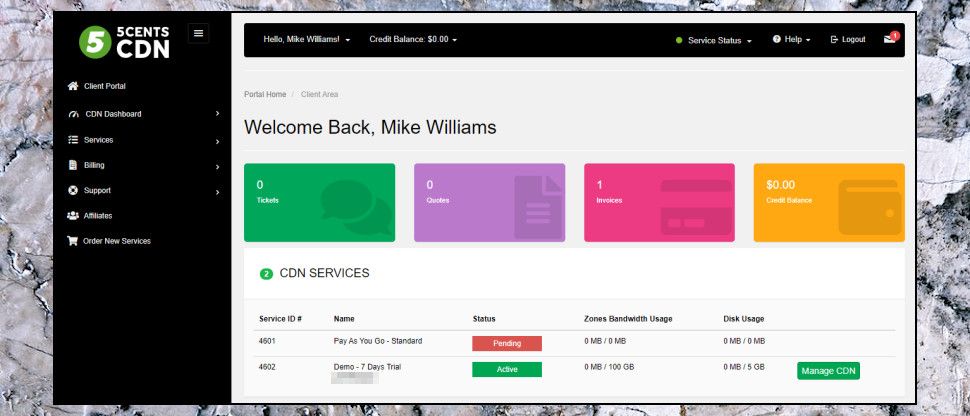Click the Service ID # column header
This screenshot has width=970, height=416.
coord(280,319)
